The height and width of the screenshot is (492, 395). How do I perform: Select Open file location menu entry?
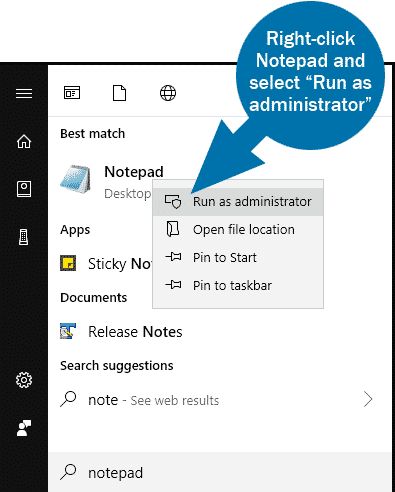pos(238,230)
